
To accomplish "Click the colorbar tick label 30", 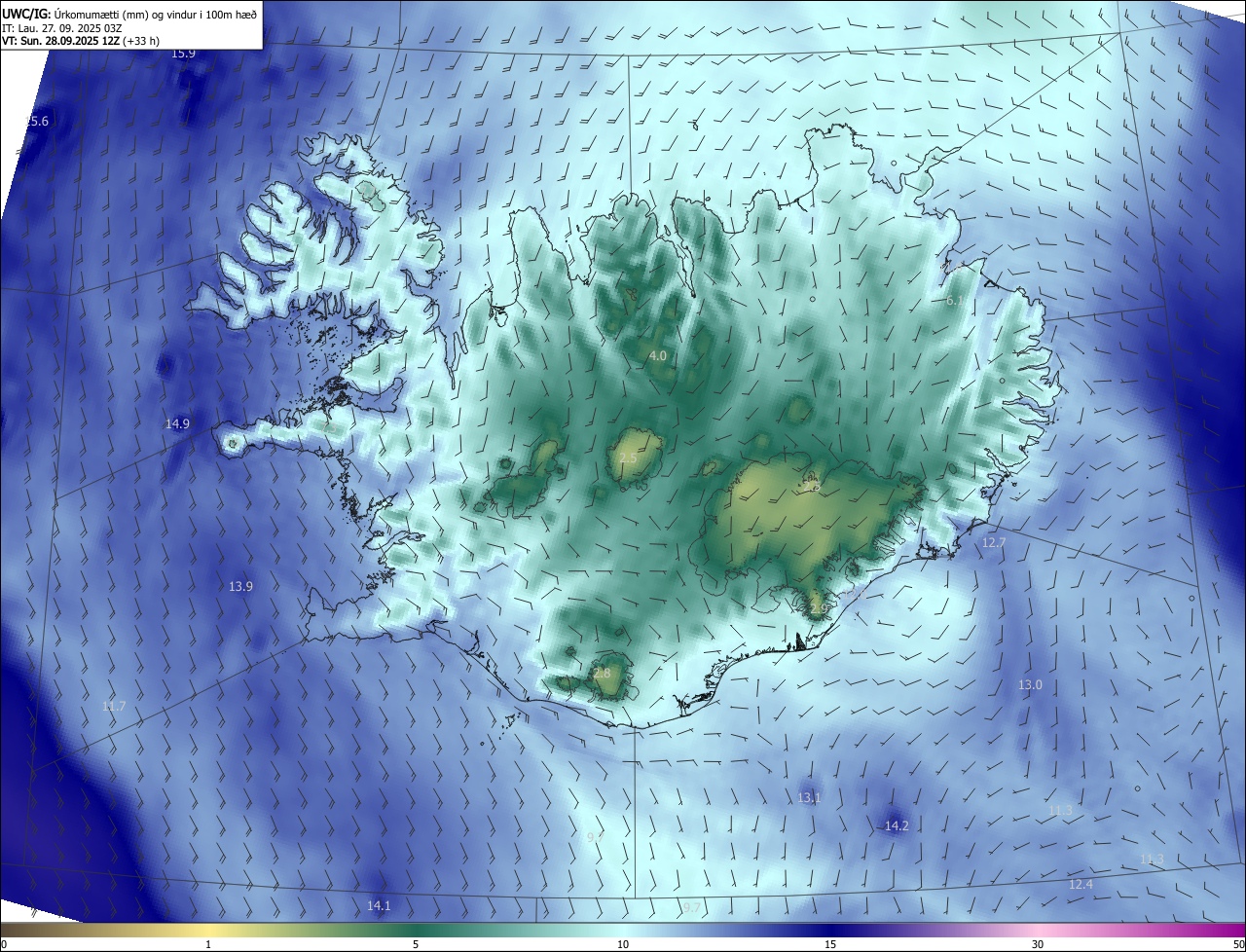I will 1038,944.
